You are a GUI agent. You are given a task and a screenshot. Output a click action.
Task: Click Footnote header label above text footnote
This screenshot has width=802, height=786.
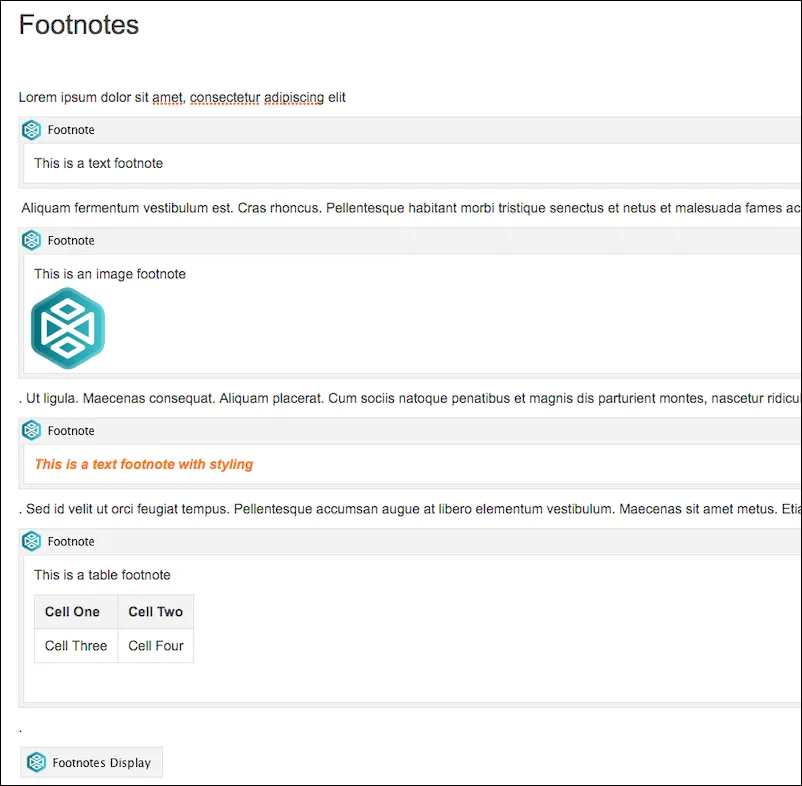point(71,130)
